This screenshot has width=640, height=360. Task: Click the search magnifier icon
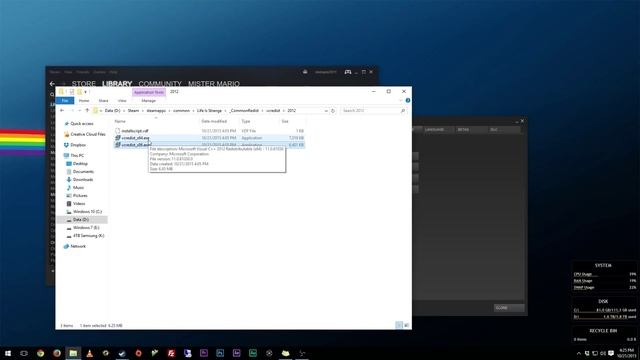point(403,111)
